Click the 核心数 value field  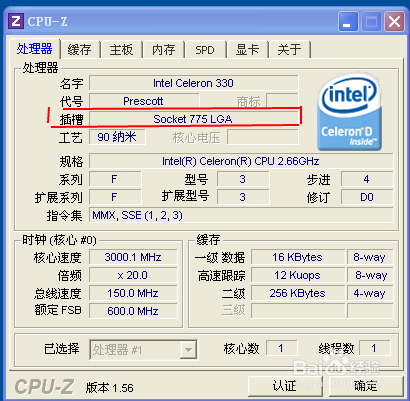point(281,349)
